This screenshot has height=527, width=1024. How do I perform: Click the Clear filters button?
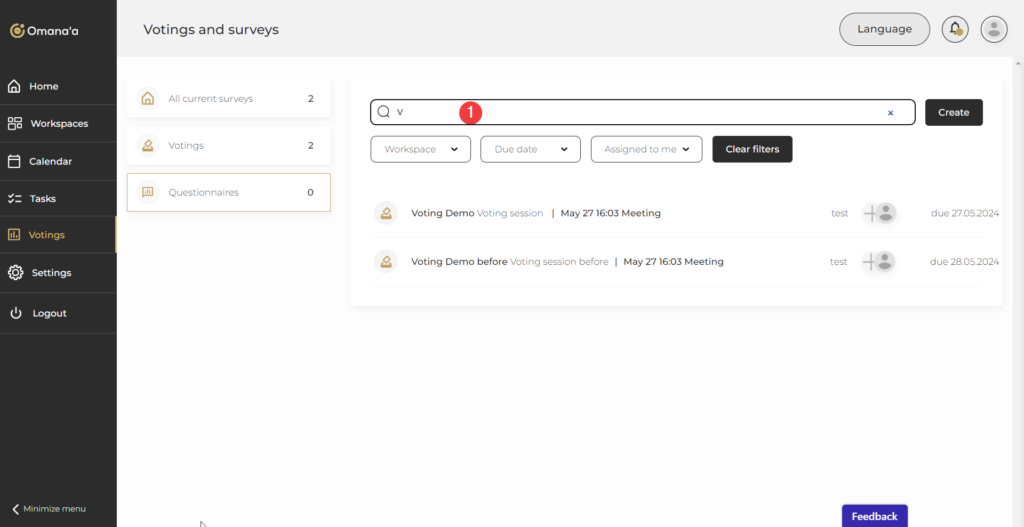tap(752, 149)
